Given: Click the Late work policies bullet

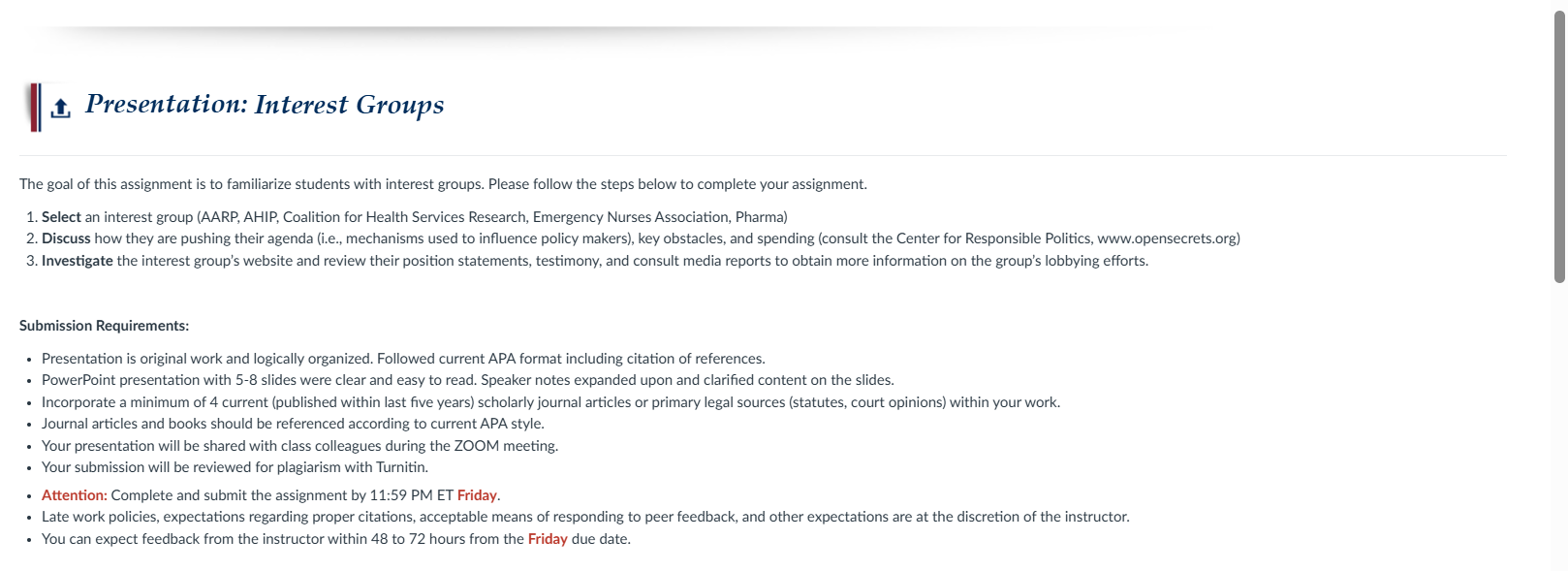Looking at the screenshot, I should (x=585, y=517).
